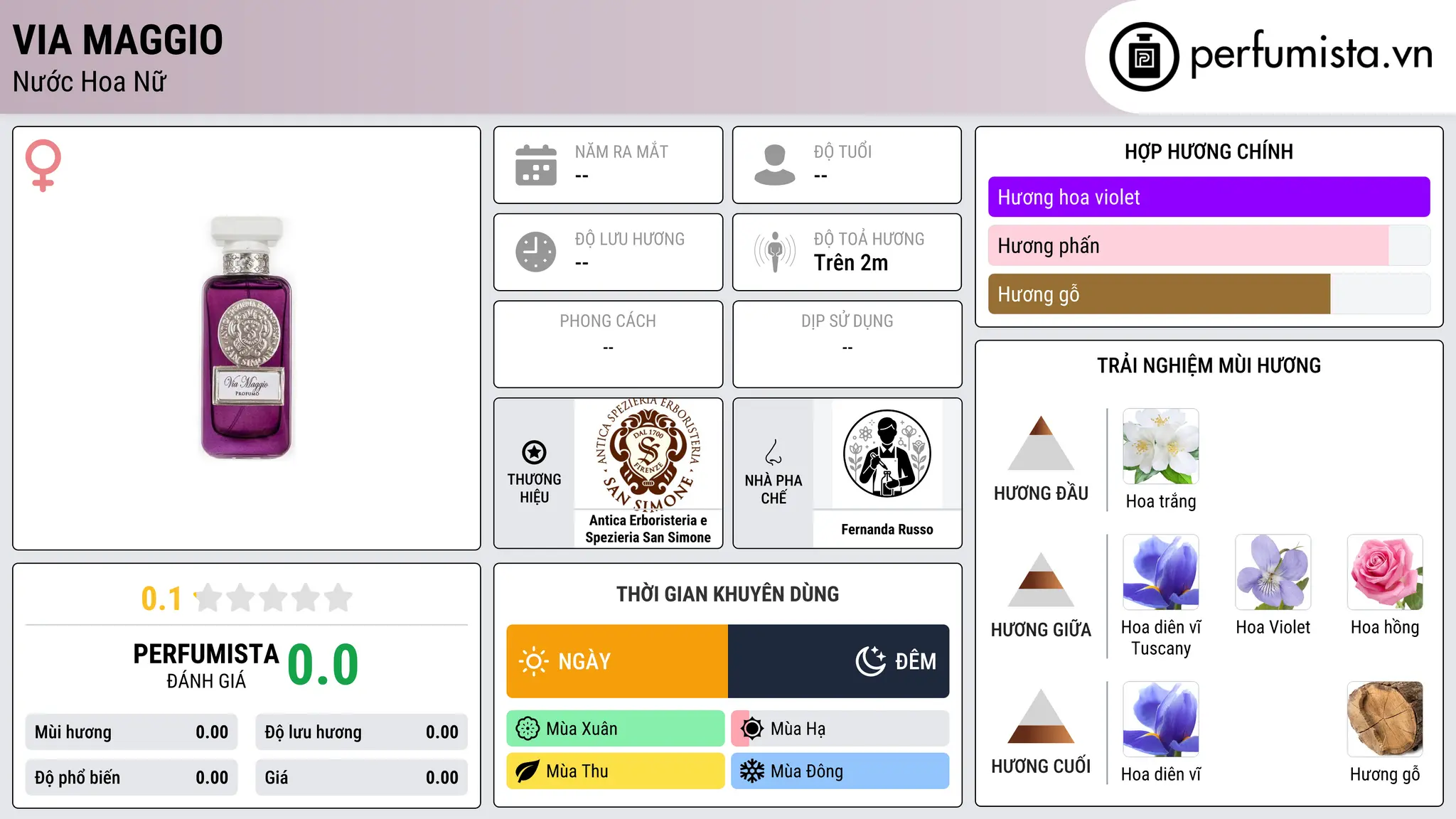Image resolution: width=1456 pixels, height=819 pixels.
Task: Click the star badge icon above Thương hiệu
Action: click(x=534, y=452)
